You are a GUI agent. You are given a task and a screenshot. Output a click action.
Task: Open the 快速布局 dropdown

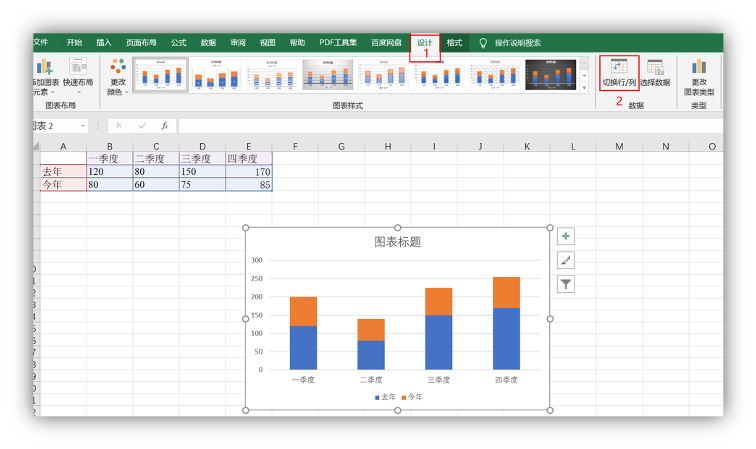[x=78, y=77]
